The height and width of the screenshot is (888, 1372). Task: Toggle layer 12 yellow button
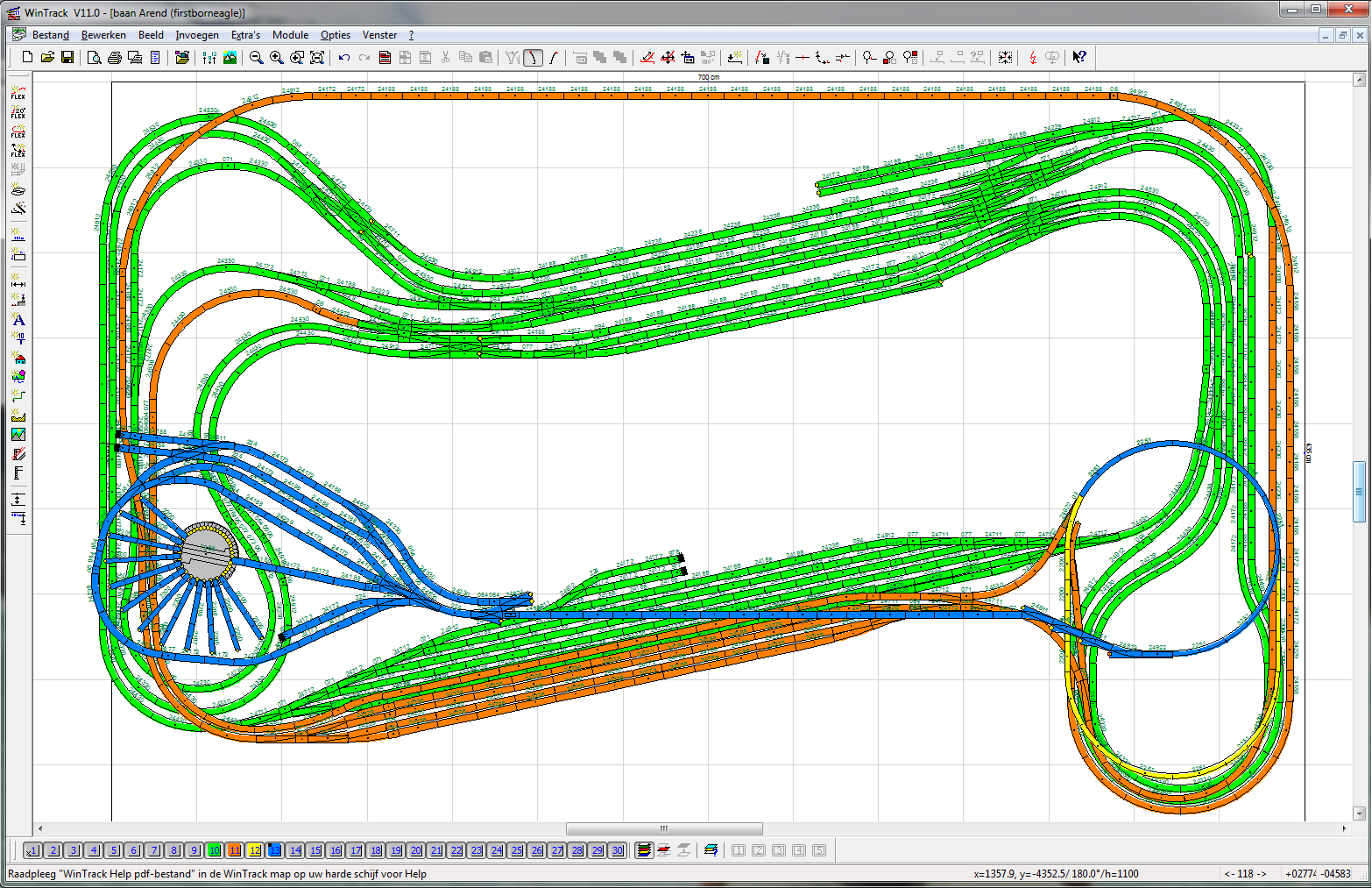(255, 850)
